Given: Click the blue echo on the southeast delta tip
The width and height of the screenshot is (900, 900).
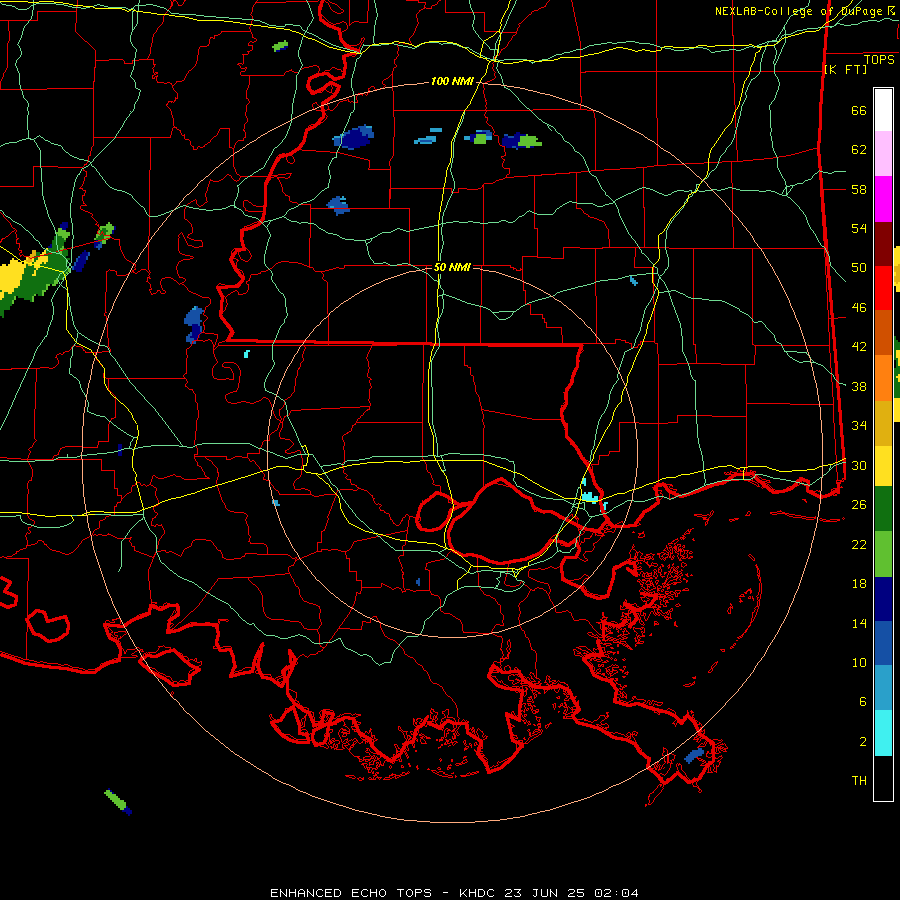Looking at the screenshot, I should click(x=695, y=755).
